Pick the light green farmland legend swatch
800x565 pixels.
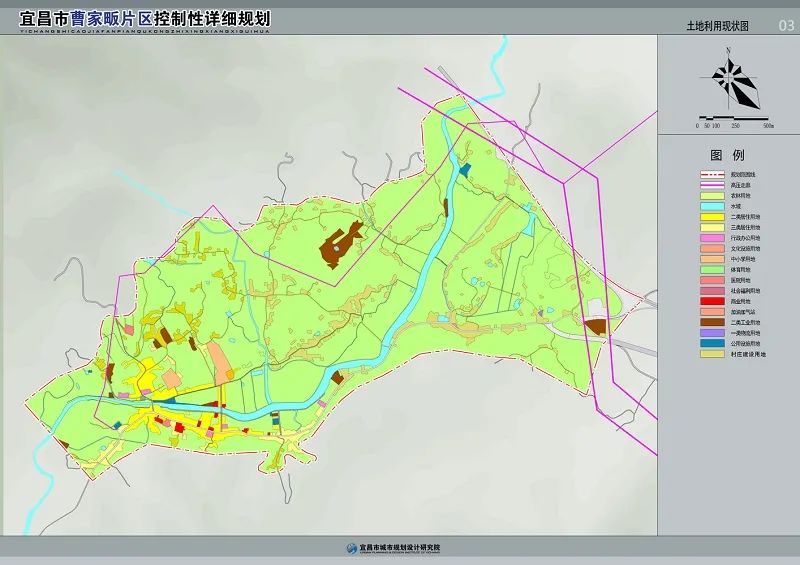point(712,196)
